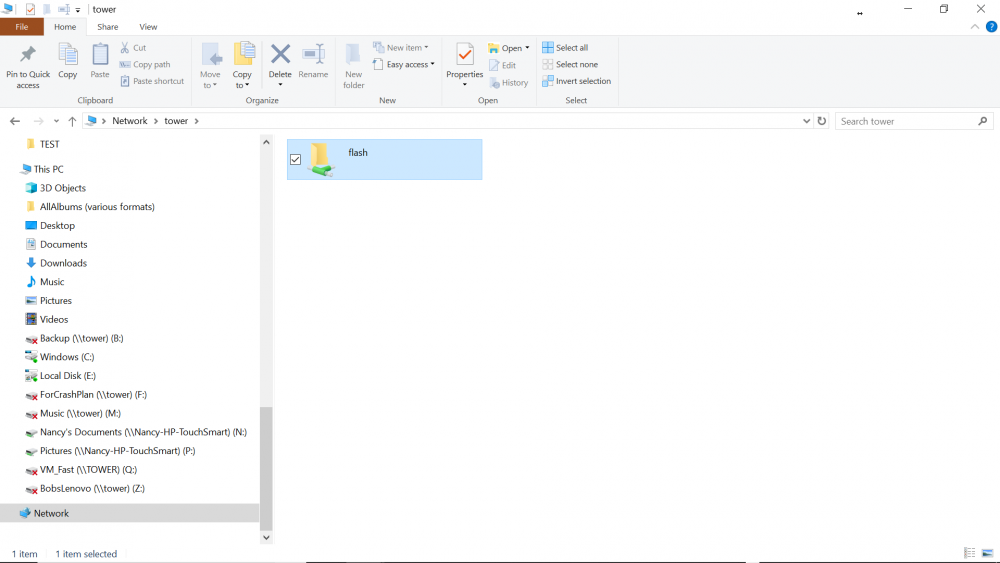Open AllAlbums (various formats) folder
This screenshot has height=563, width=1000.
click(97, 207)
